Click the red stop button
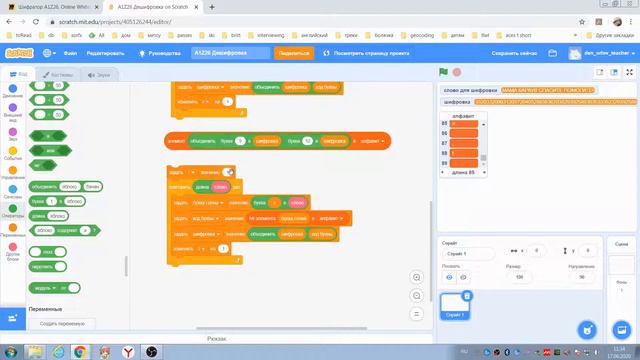 click(457, 72)
